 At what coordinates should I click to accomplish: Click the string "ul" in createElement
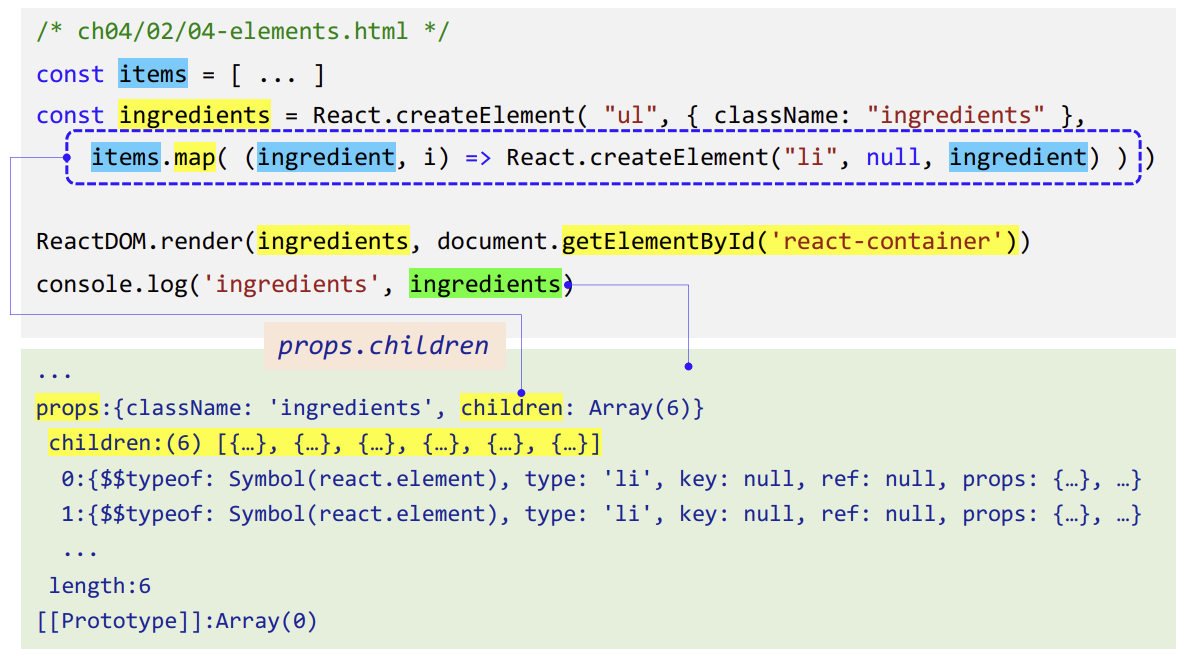point(630,115)
